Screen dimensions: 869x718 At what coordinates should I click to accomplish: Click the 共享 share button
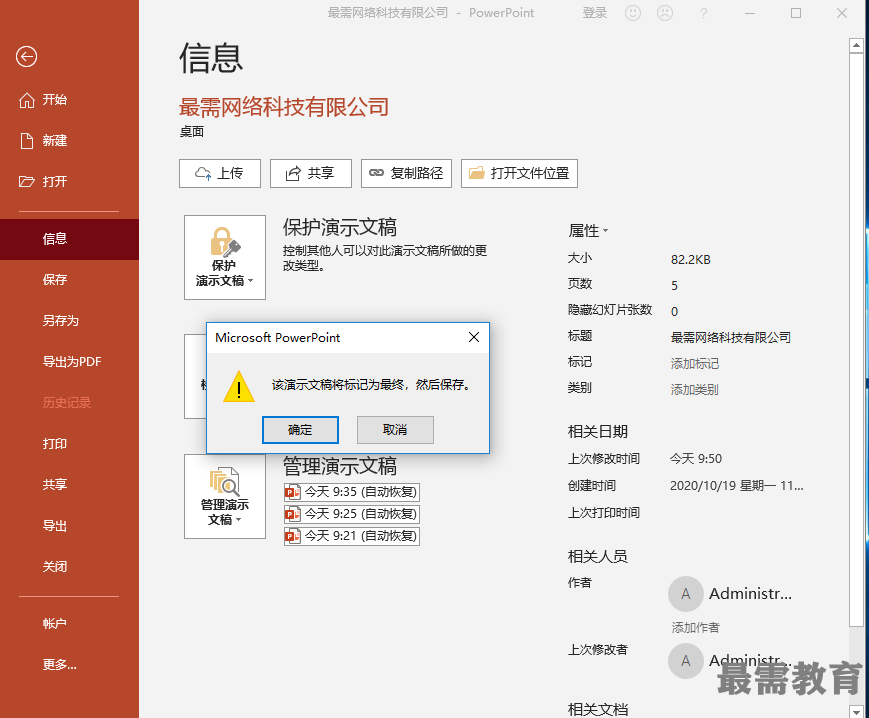(310, 173)
